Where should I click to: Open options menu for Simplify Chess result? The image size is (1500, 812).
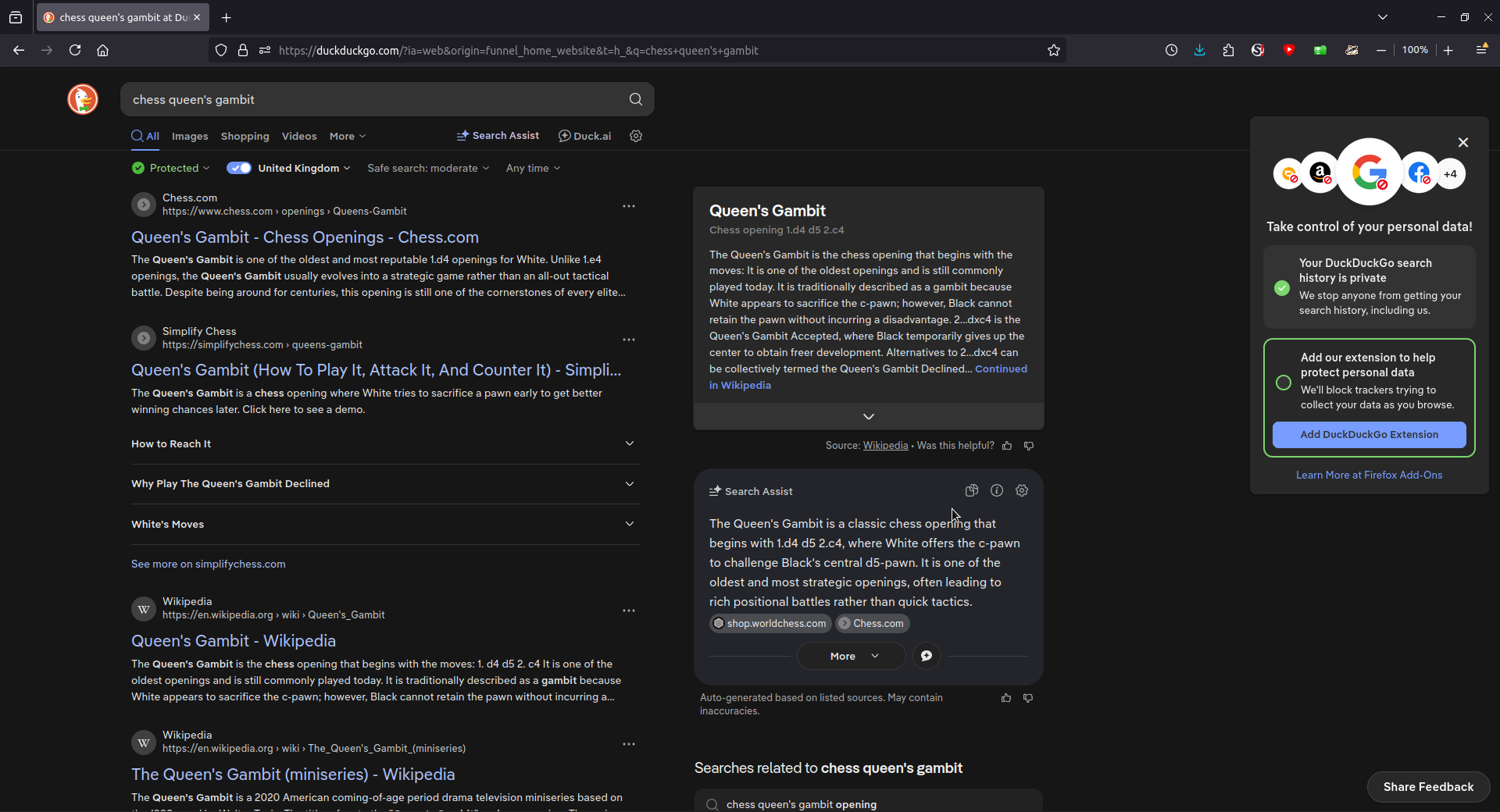[x=629, y=340]
